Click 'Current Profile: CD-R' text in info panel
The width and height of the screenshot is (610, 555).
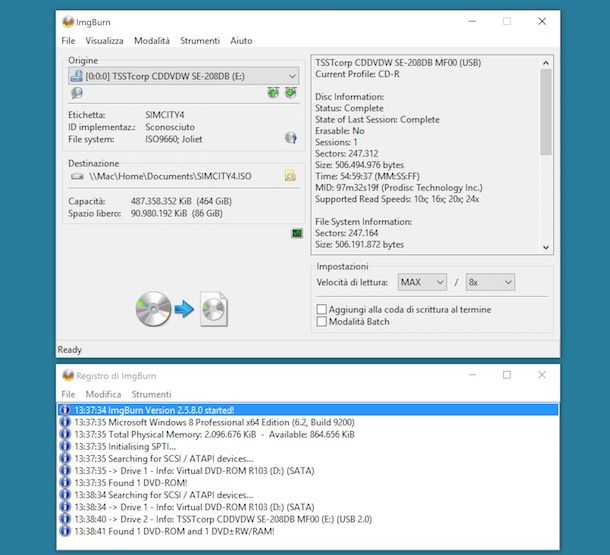[357, 74]
